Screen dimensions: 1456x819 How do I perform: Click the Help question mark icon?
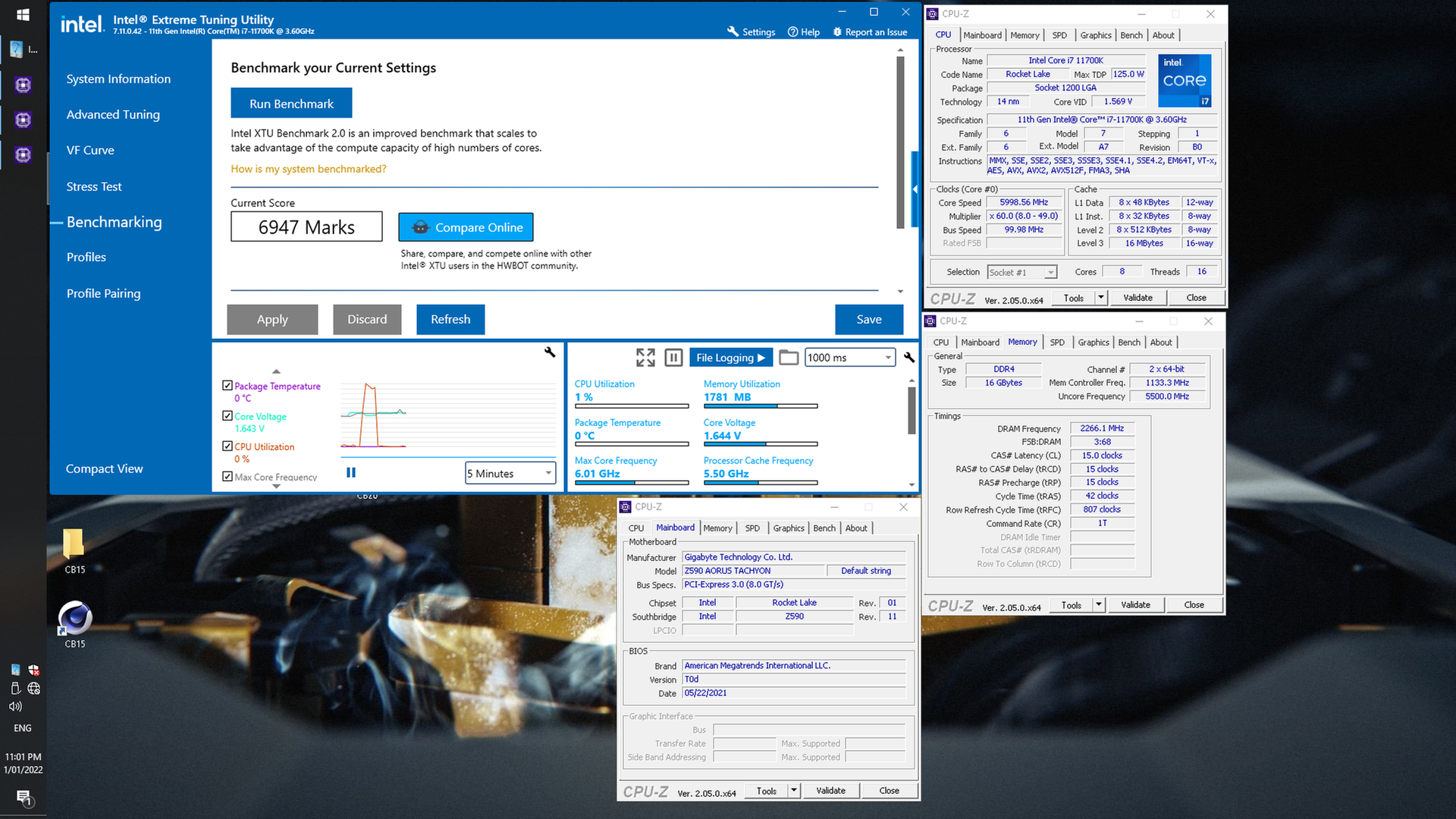click(x=792, y=32)
